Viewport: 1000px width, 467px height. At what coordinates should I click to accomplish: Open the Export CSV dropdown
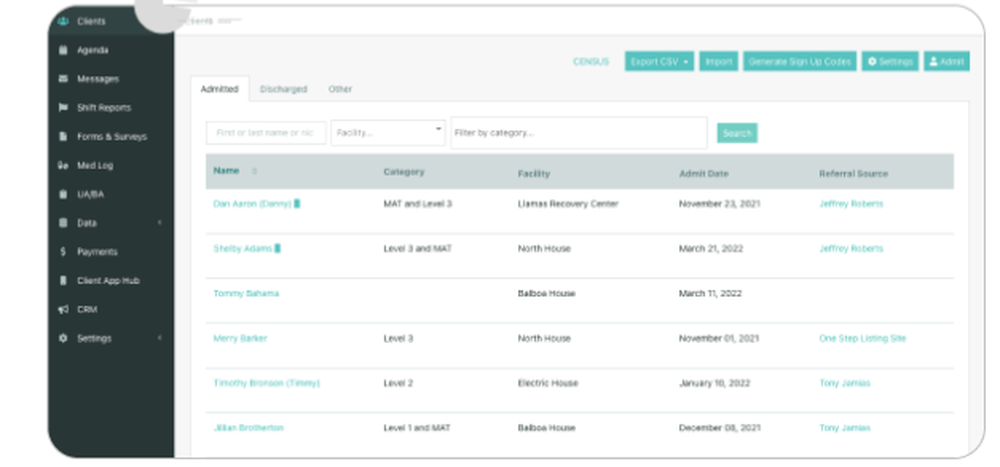(x=659, y=61)
